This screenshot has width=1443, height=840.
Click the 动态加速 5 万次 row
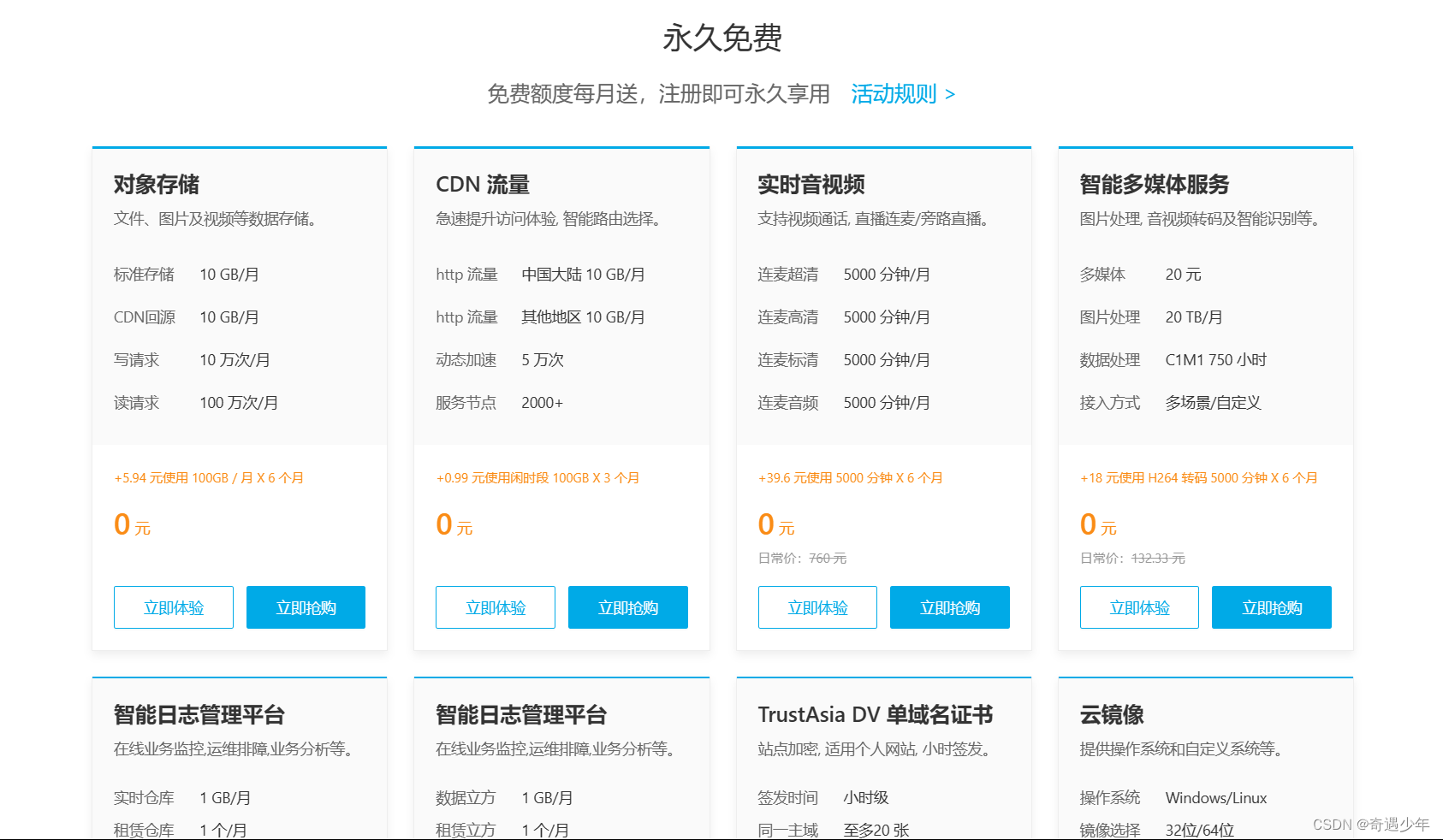click(500, 360)
